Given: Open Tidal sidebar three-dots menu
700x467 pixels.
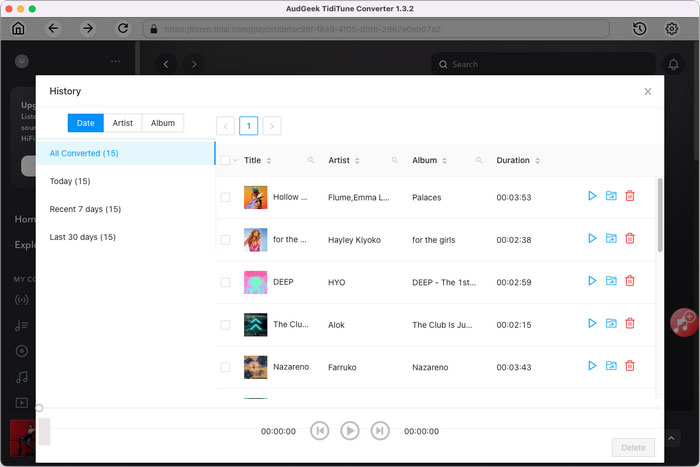Looking at the screenshot, I should coord(115,61).
